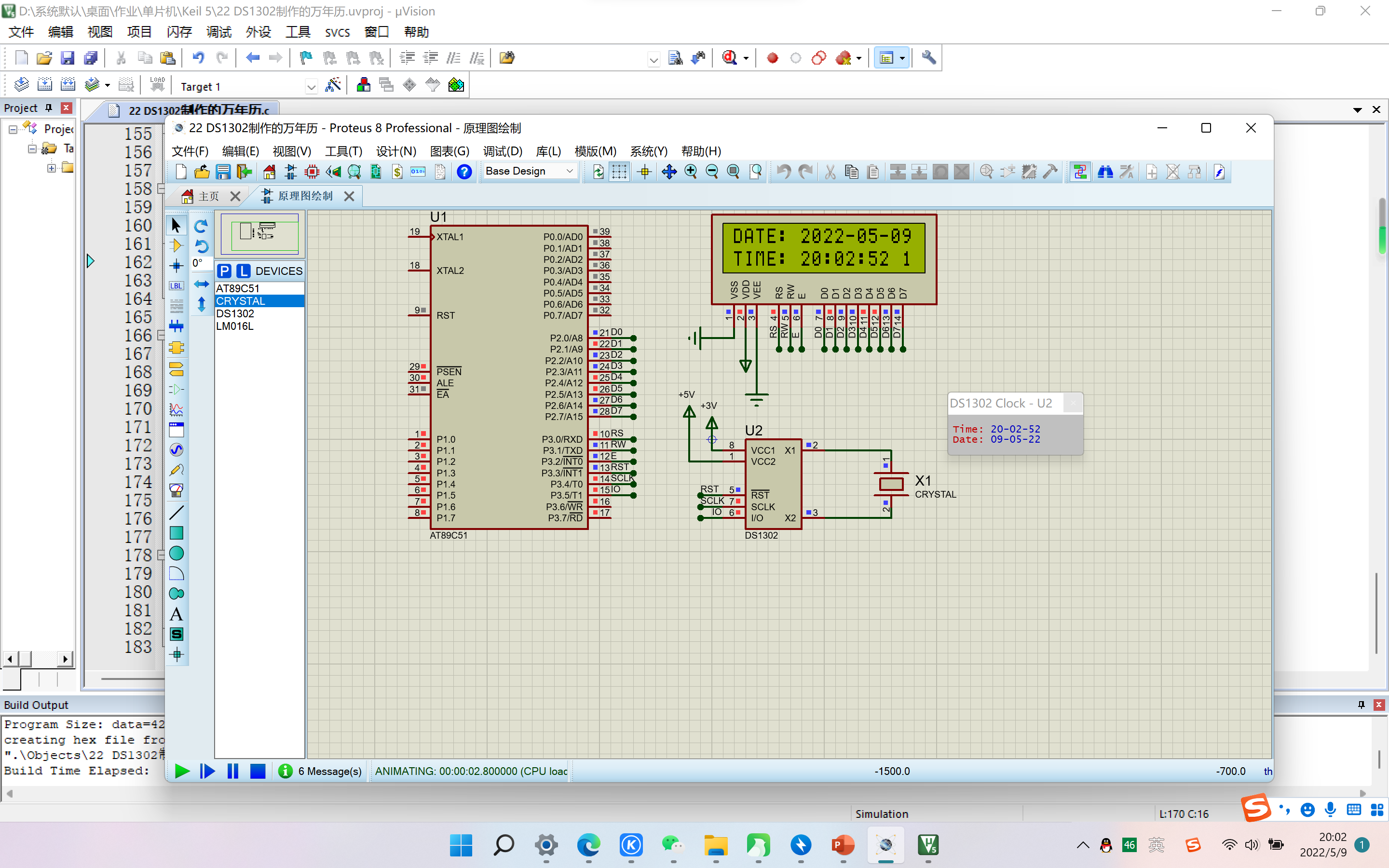
Task: Open the 6 Message(s) log
Action: pyautogui.click(x=329, y=771)
